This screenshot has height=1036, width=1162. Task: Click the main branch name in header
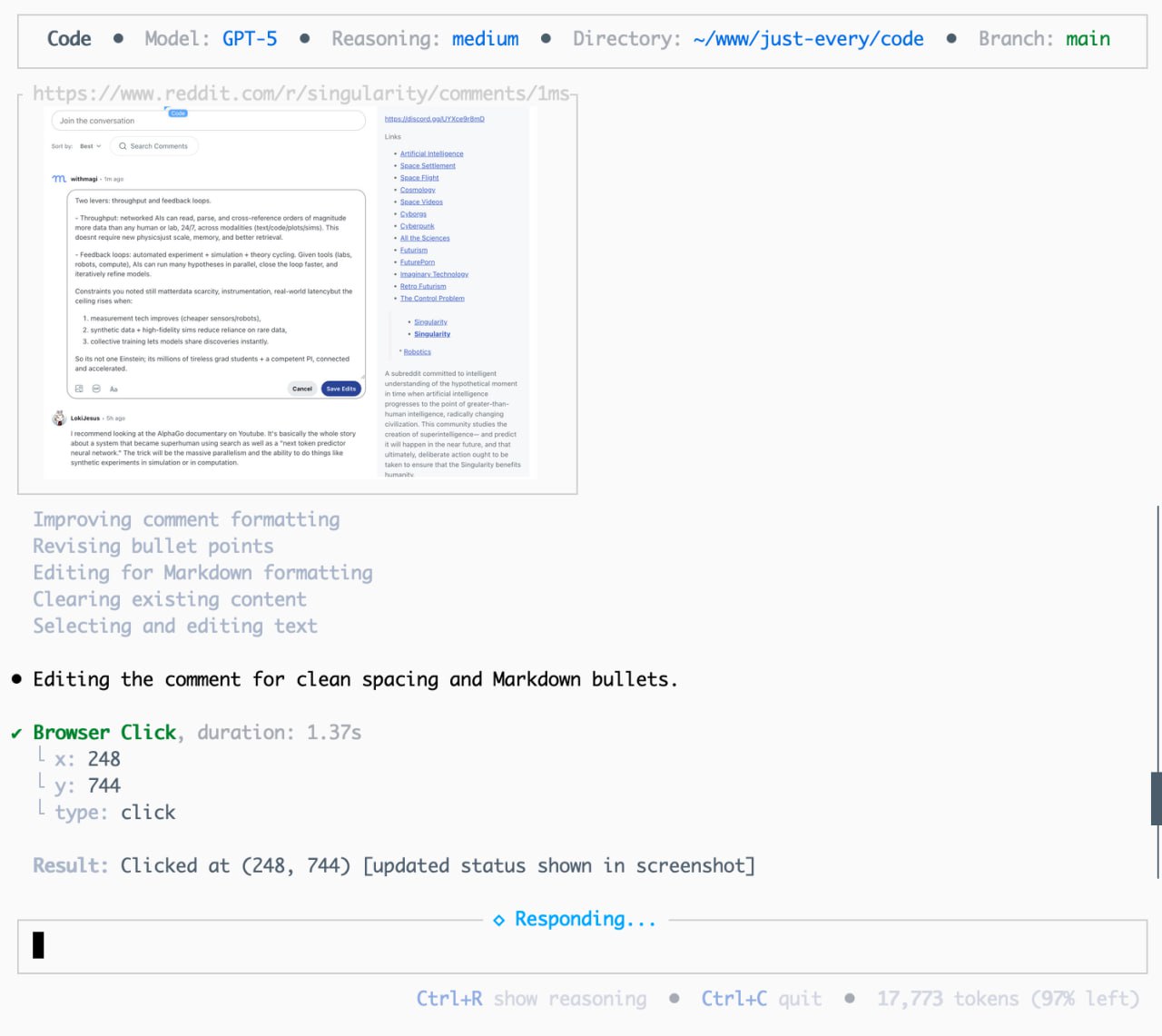tap(1088, 39)
